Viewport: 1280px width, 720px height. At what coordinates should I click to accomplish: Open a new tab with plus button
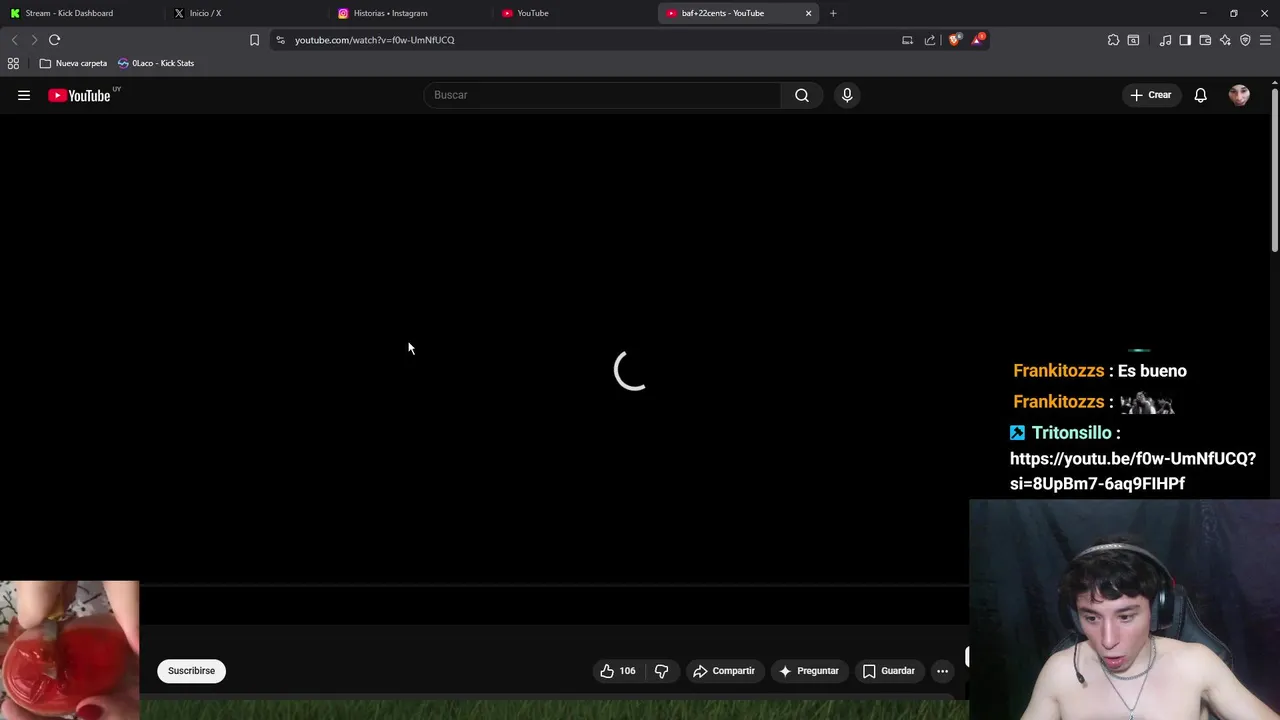click(833, 13)
